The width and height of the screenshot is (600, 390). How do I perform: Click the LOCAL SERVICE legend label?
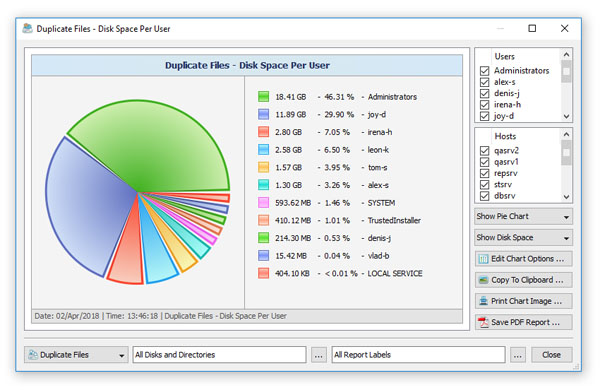395,273
